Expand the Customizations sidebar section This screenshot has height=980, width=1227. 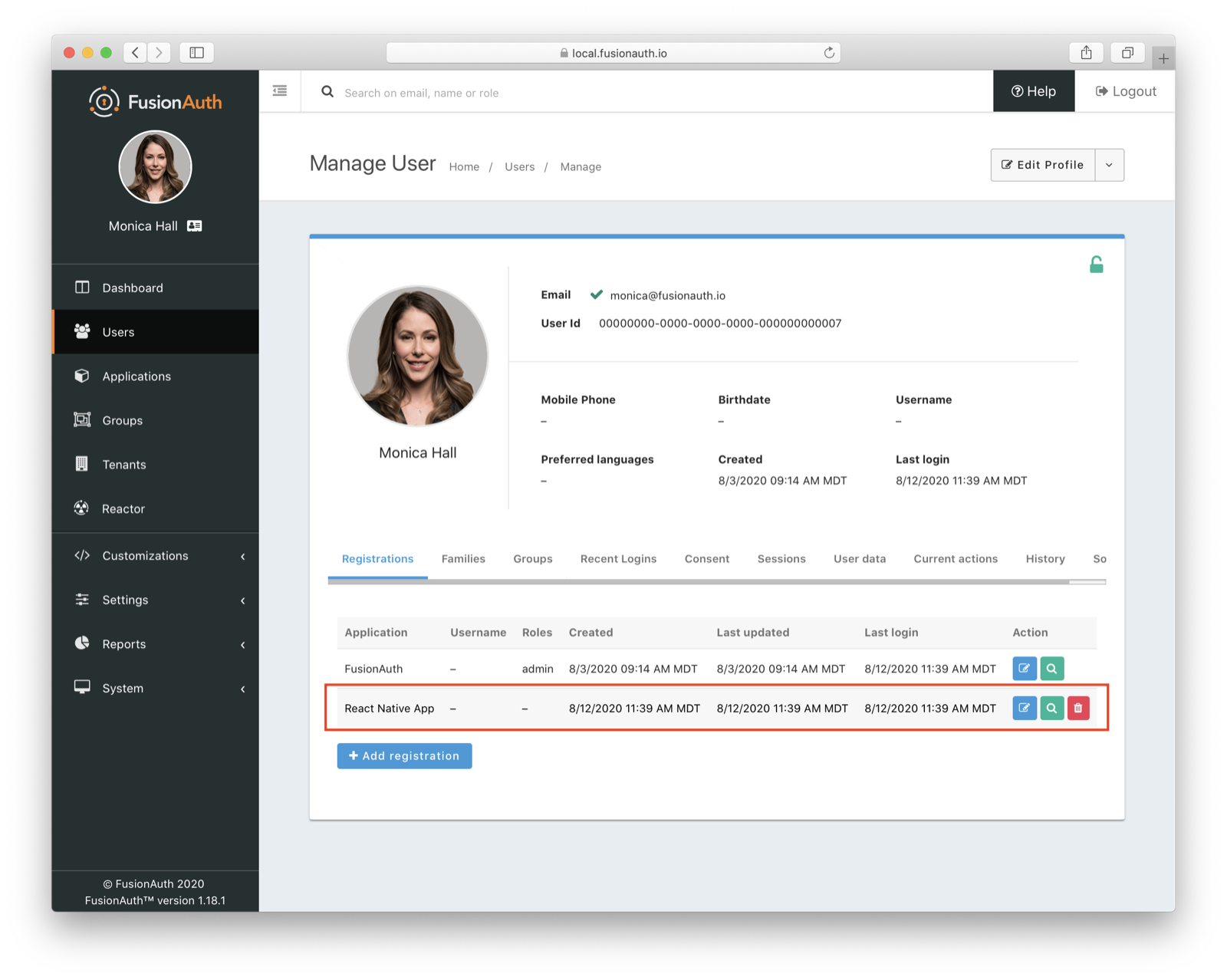[x=156, y=556]
